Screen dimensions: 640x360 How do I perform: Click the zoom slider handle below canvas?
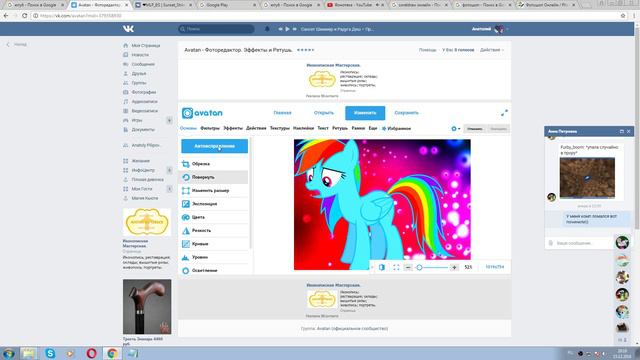(x=419, y=267)
